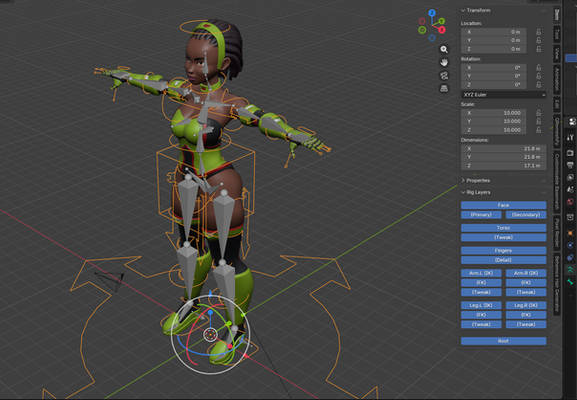
Task: Lock Location Y with padlock icon
Action: (x=538, y=40)
